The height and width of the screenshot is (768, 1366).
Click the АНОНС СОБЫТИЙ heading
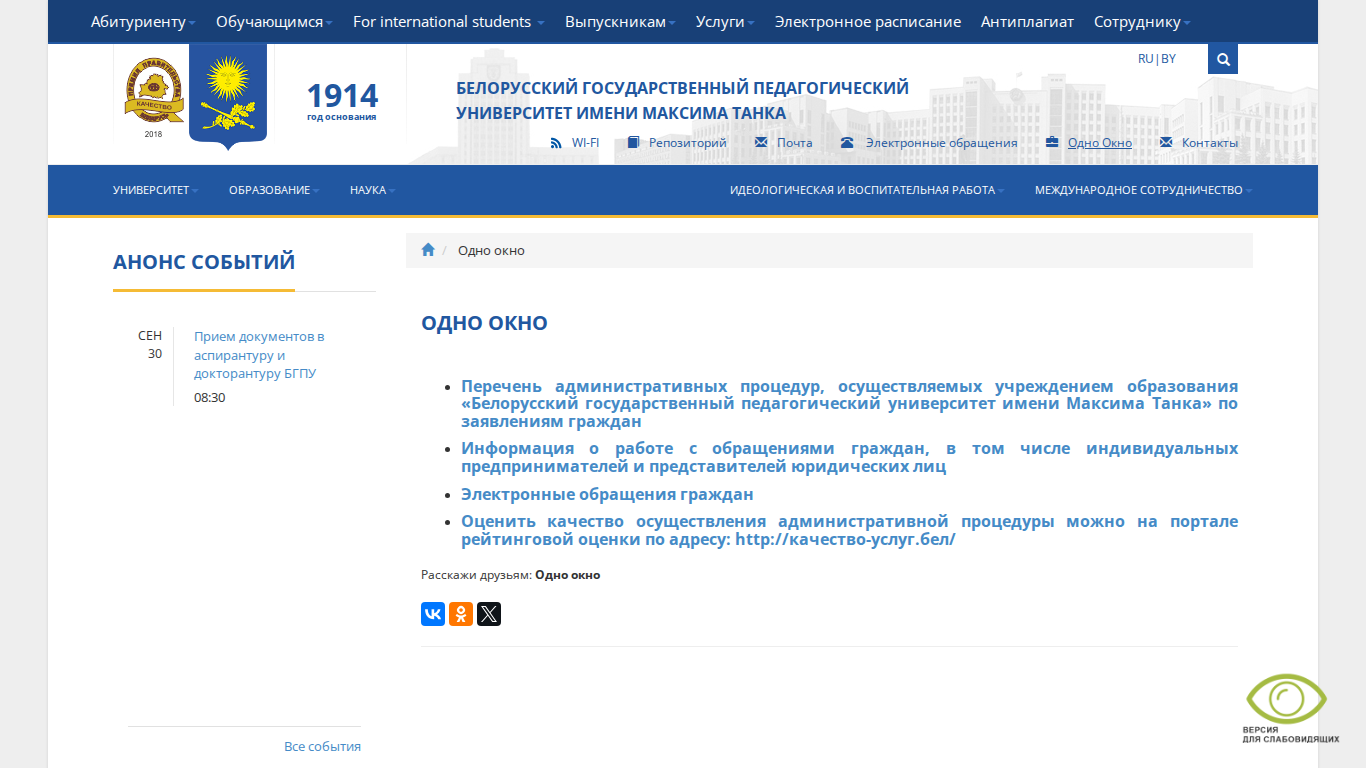(x=204, y=262)
